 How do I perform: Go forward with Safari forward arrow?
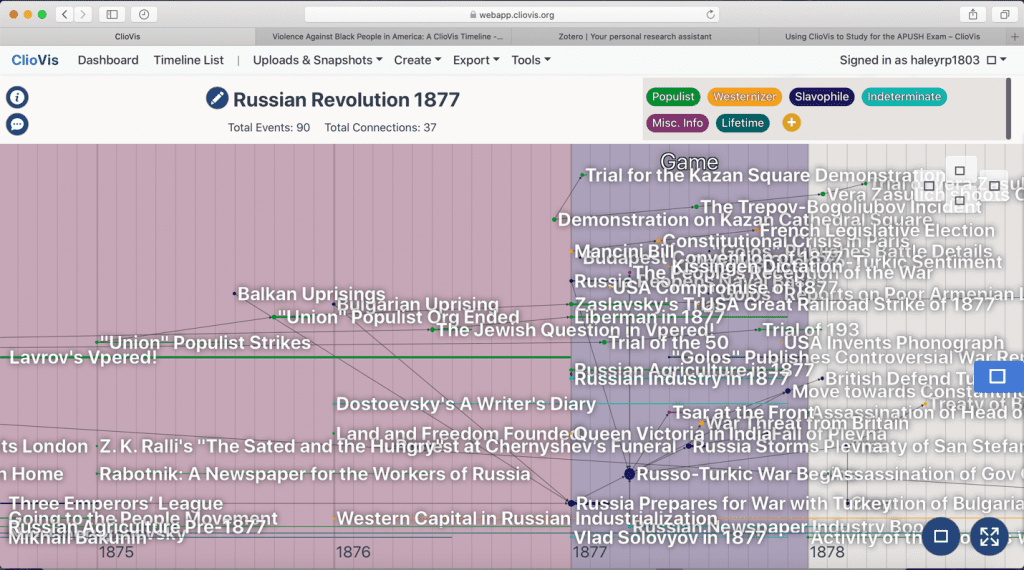(x=83, y=14)
